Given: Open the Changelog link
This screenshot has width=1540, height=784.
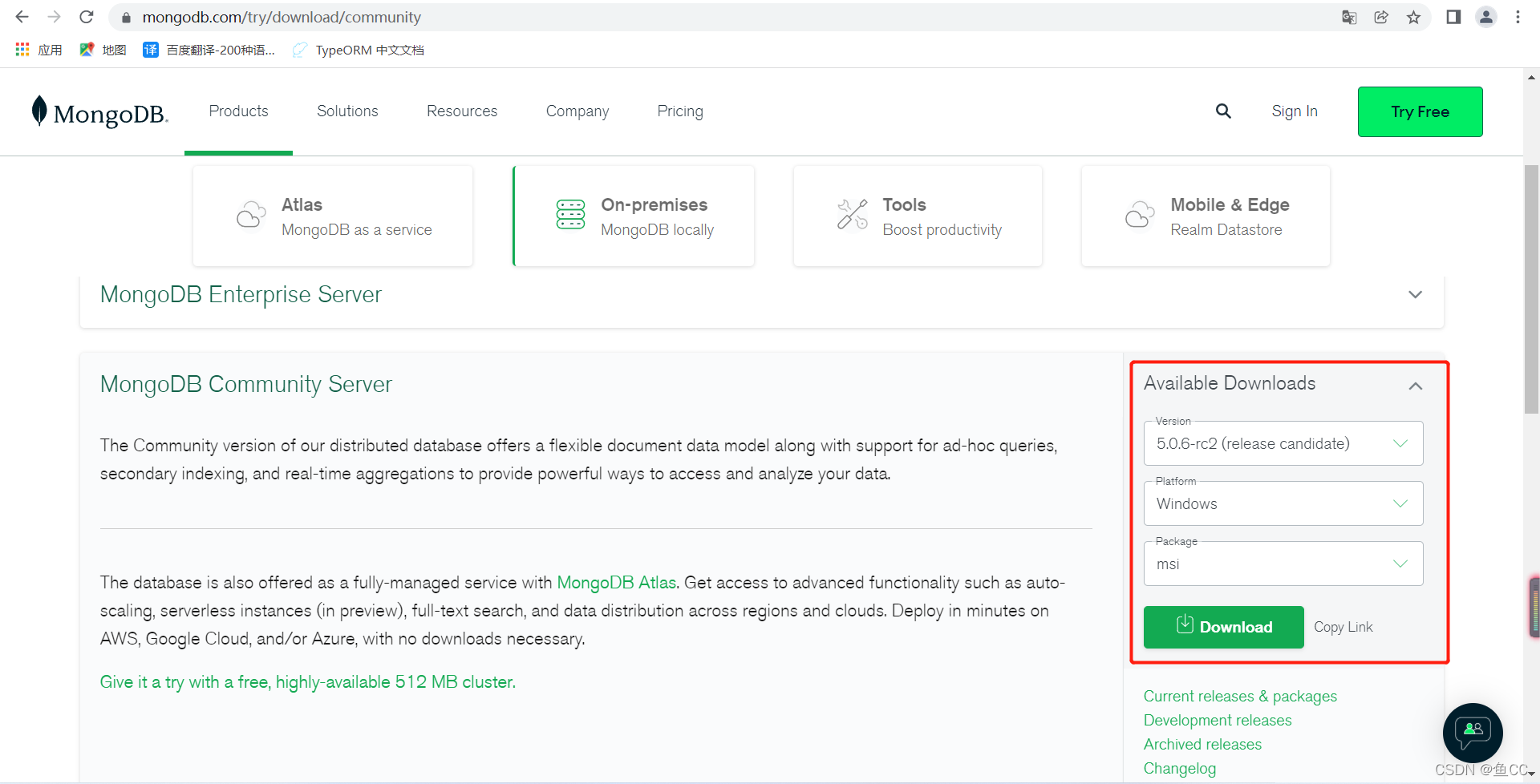Looking at the screenshot, I should 1180,769.
